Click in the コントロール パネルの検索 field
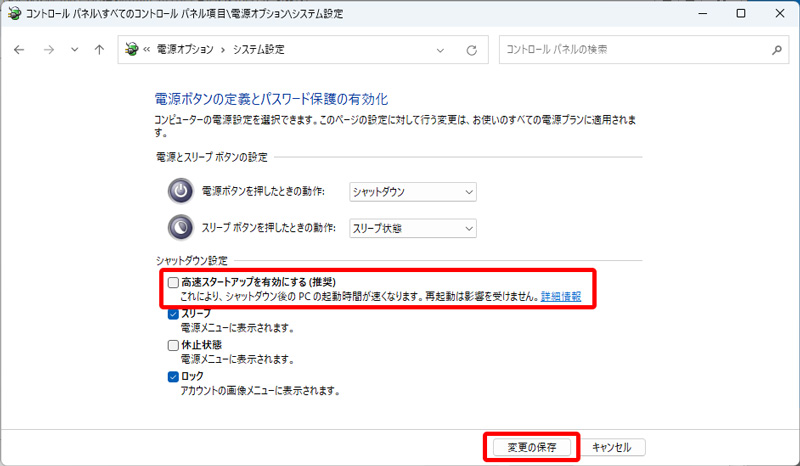The image size is (800, 466). coord(630,50)
